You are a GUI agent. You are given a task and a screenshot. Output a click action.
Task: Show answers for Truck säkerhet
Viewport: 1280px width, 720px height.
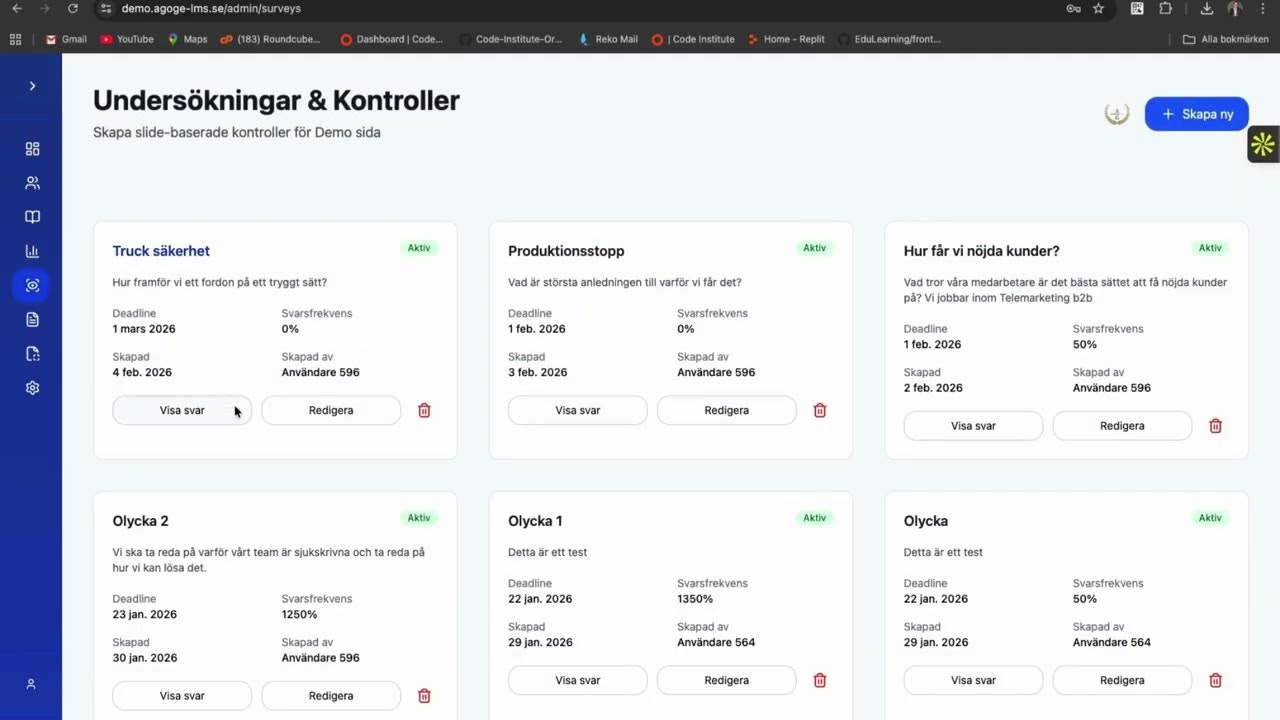click(x=182, y=411)
